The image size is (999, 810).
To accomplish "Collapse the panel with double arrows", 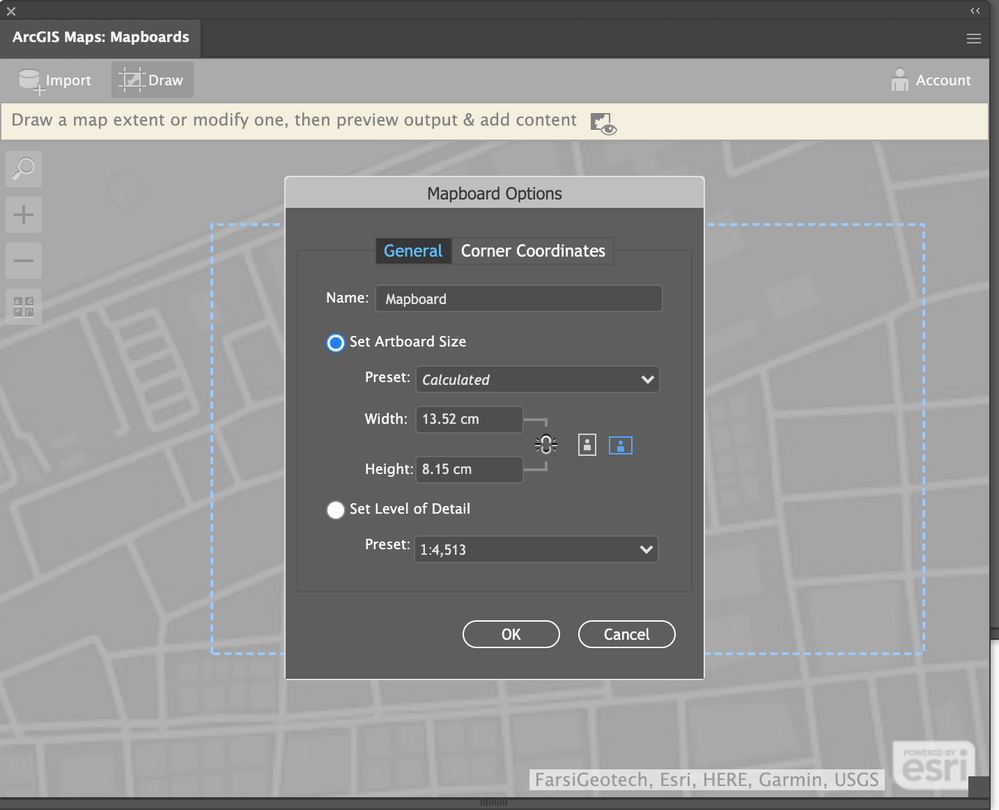I will [x=975, y=10].
